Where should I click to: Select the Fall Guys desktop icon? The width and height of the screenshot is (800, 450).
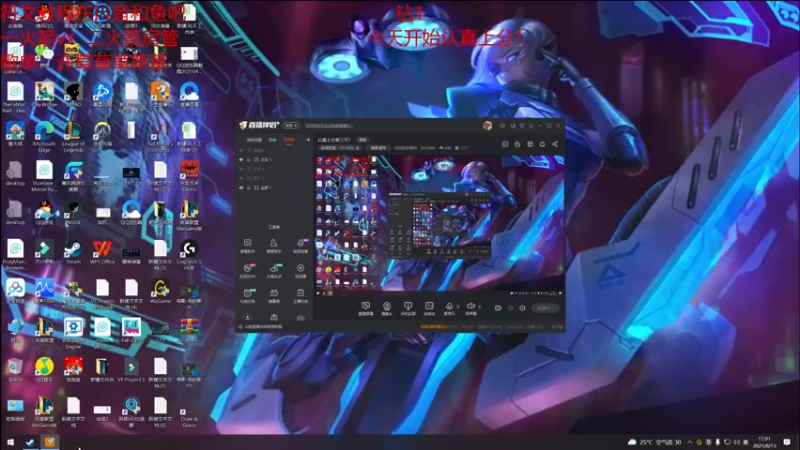click(x=131, y=331)
